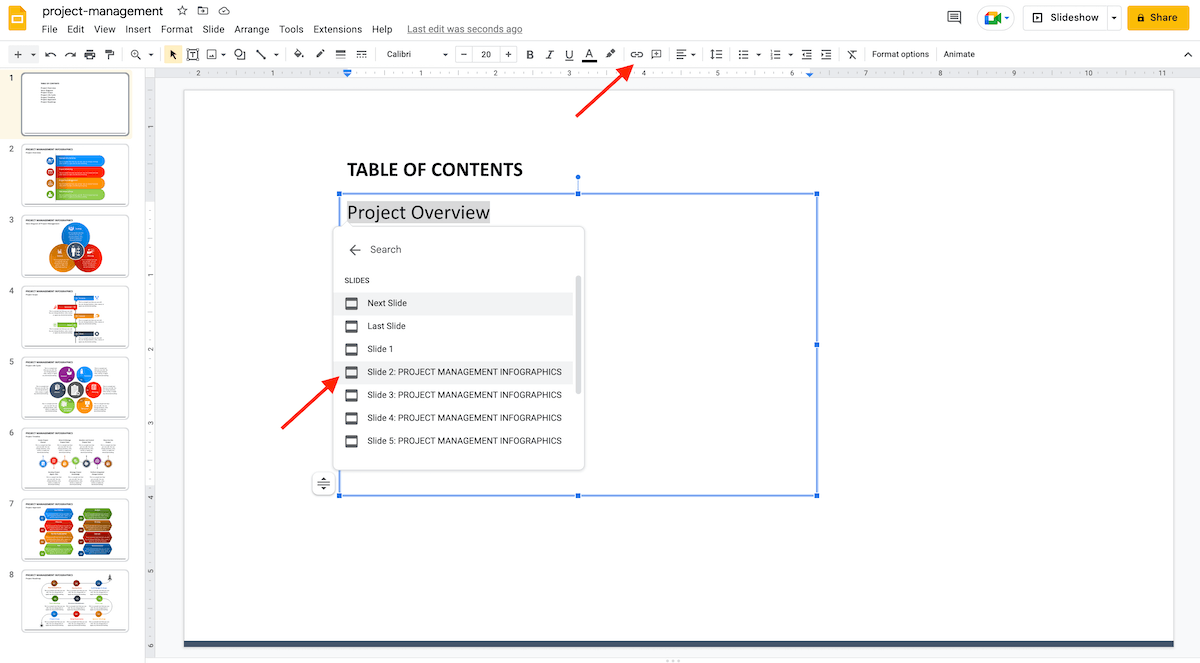1200x663 pixels.
Task: Open the Insert image dropdown arrow
Action: (224, 54)
